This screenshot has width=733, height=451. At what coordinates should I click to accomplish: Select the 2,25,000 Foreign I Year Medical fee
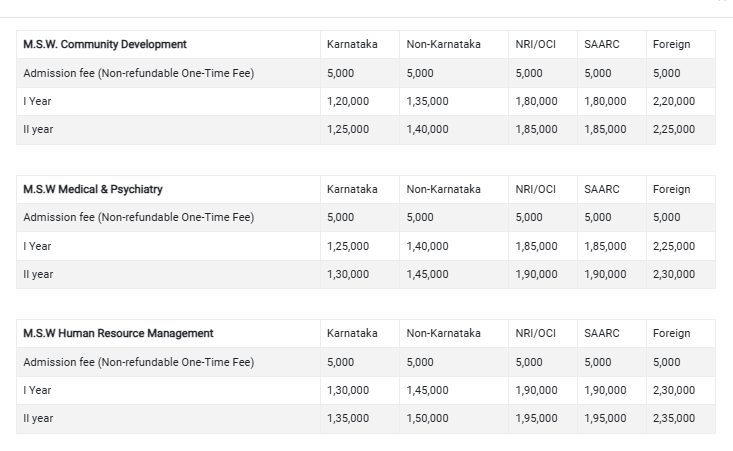coord(673,246)
